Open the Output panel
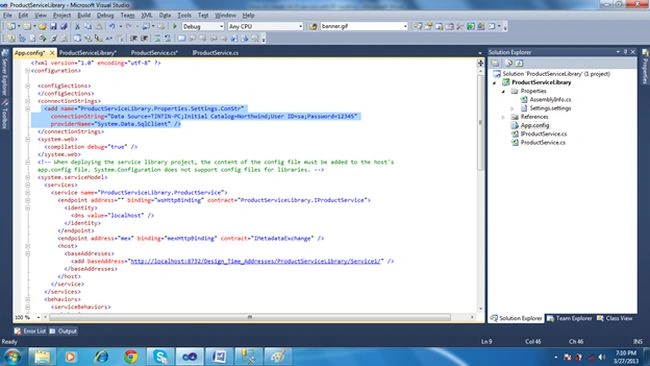The height and width of the screenshot is (366, 650). [63, 331]
